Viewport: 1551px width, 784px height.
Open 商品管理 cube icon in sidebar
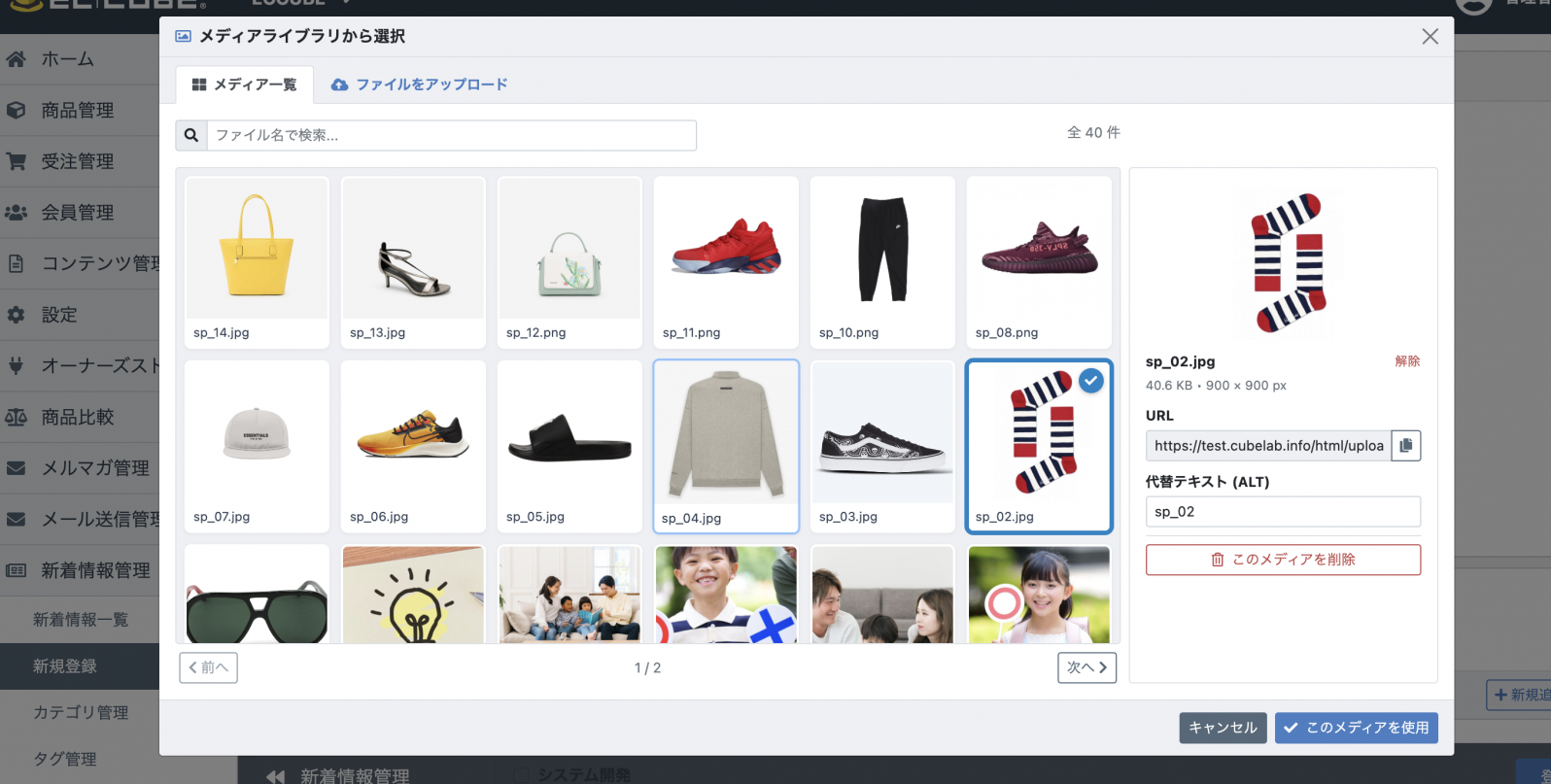coord(16,110)
